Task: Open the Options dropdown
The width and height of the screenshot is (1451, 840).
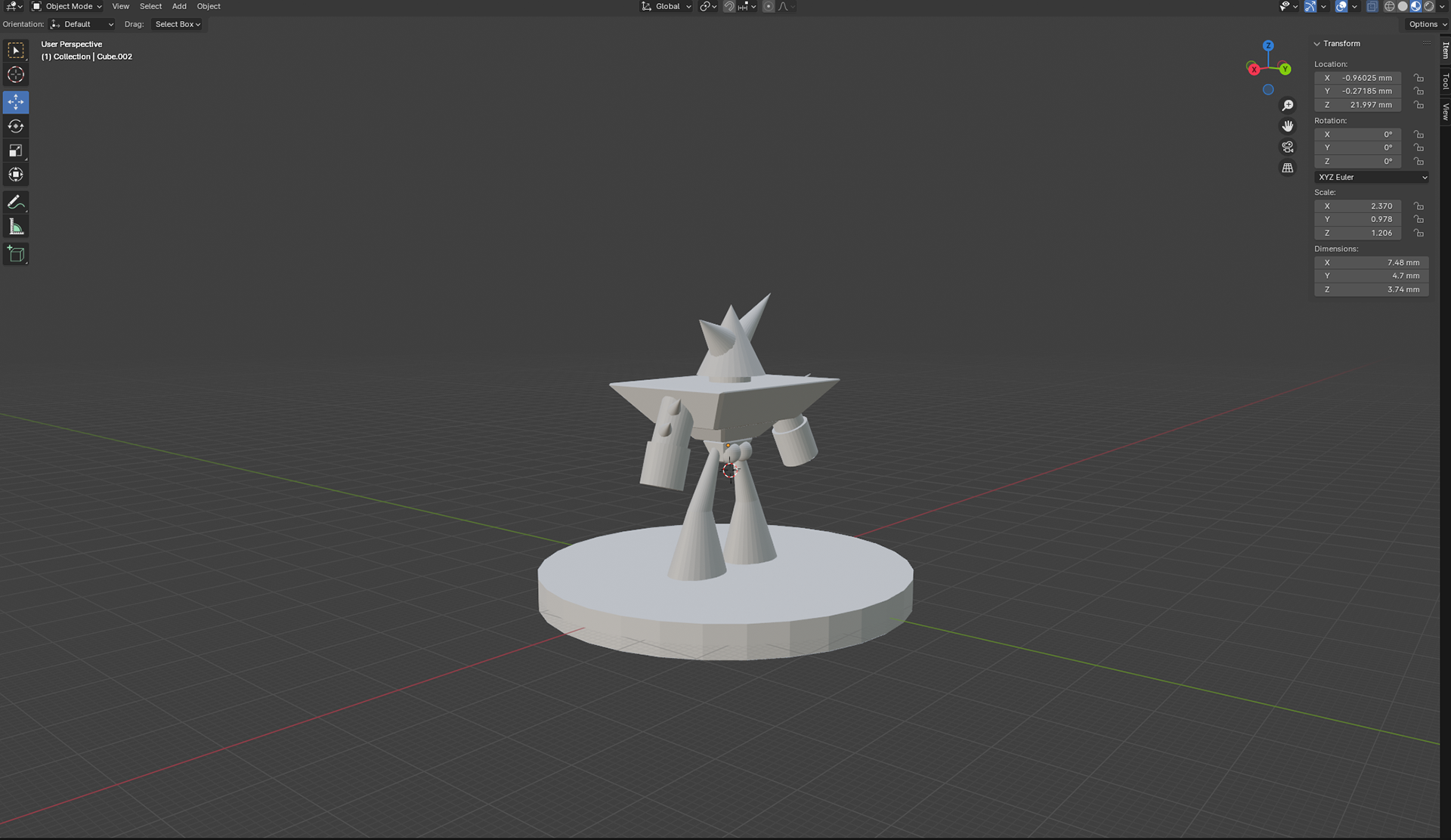Action: [1427, 24]
